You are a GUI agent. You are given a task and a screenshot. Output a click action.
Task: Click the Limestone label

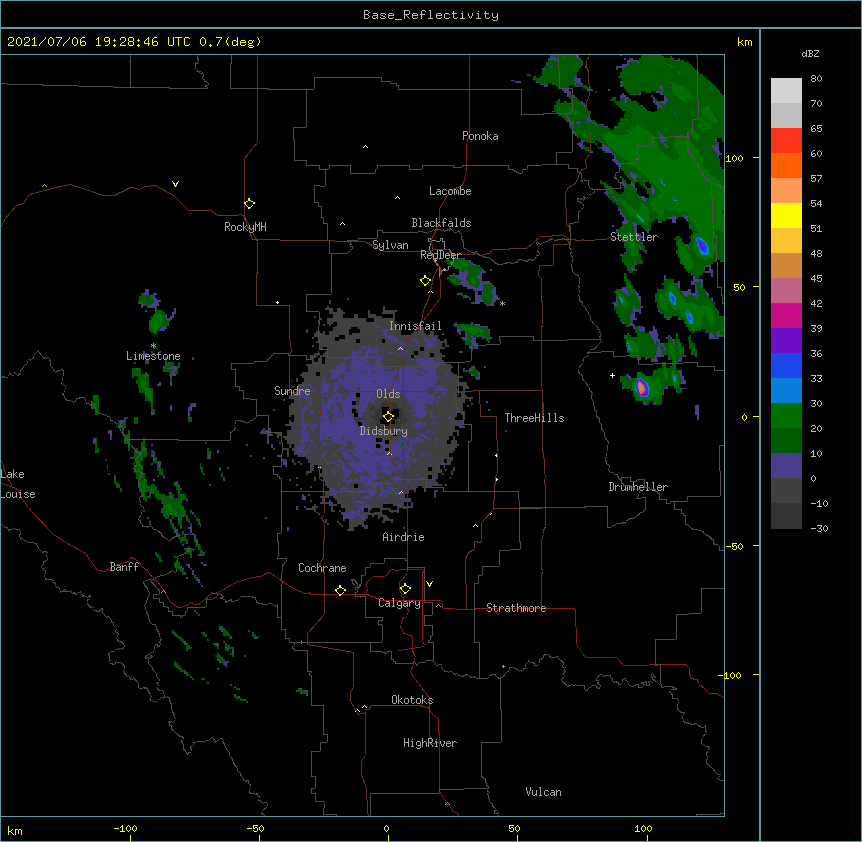(153, 356)
